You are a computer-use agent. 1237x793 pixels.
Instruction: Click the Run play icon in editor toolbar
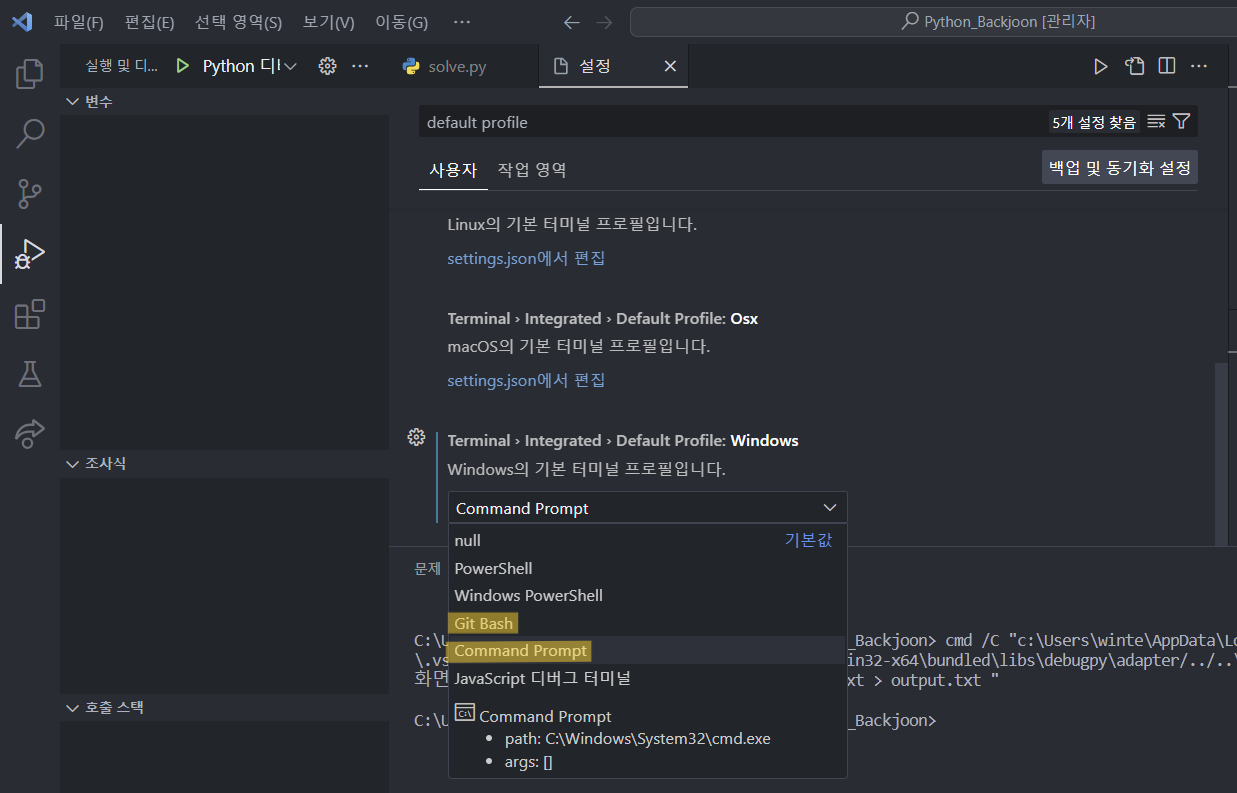[x=1100, y=66]
